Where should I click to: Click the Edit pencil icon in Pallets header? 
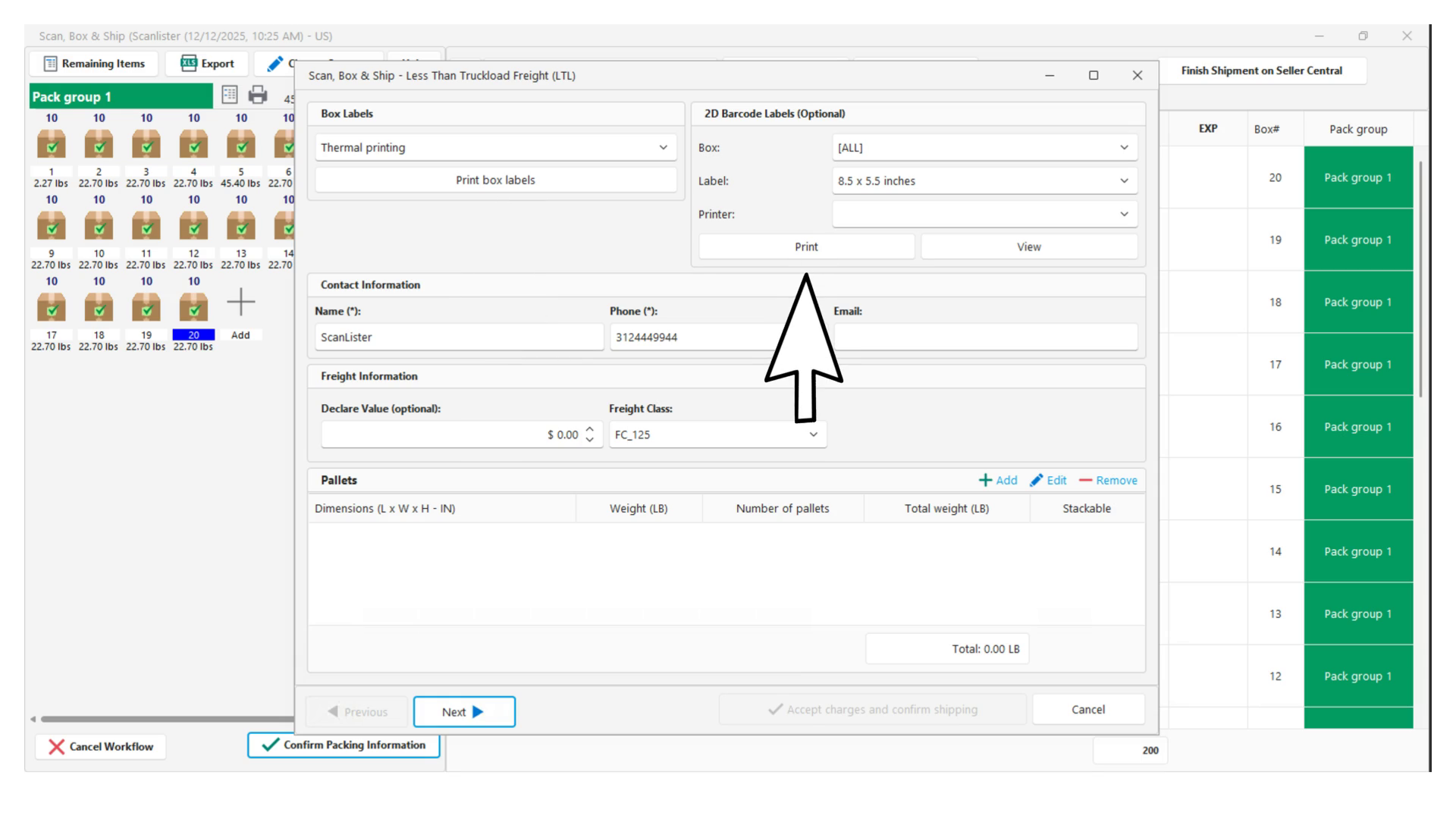(1037, 480)
